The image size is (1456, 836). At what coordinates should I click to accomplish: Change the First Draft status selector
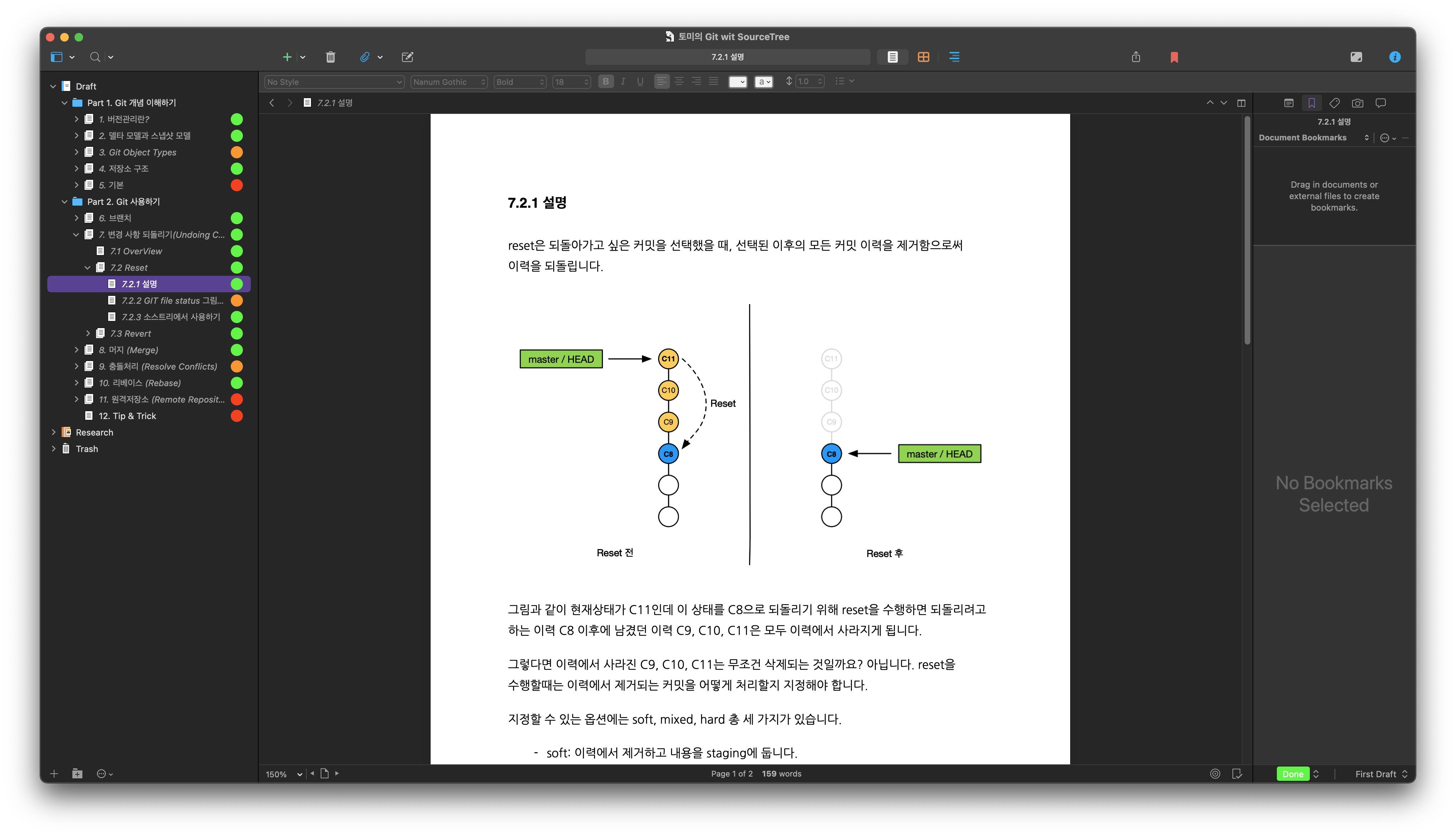click(x=1381, y=774)
